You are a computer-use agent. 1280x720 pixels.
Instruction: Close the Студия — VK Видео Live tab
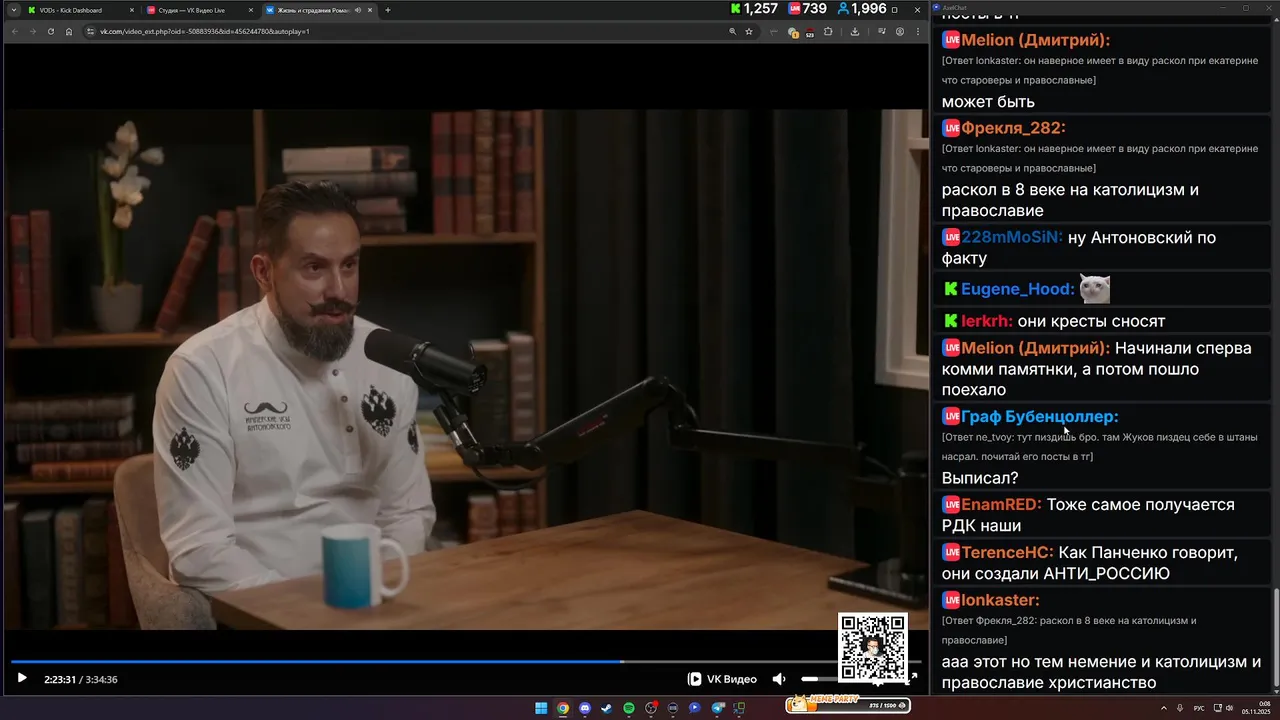(x=251, y=10)
